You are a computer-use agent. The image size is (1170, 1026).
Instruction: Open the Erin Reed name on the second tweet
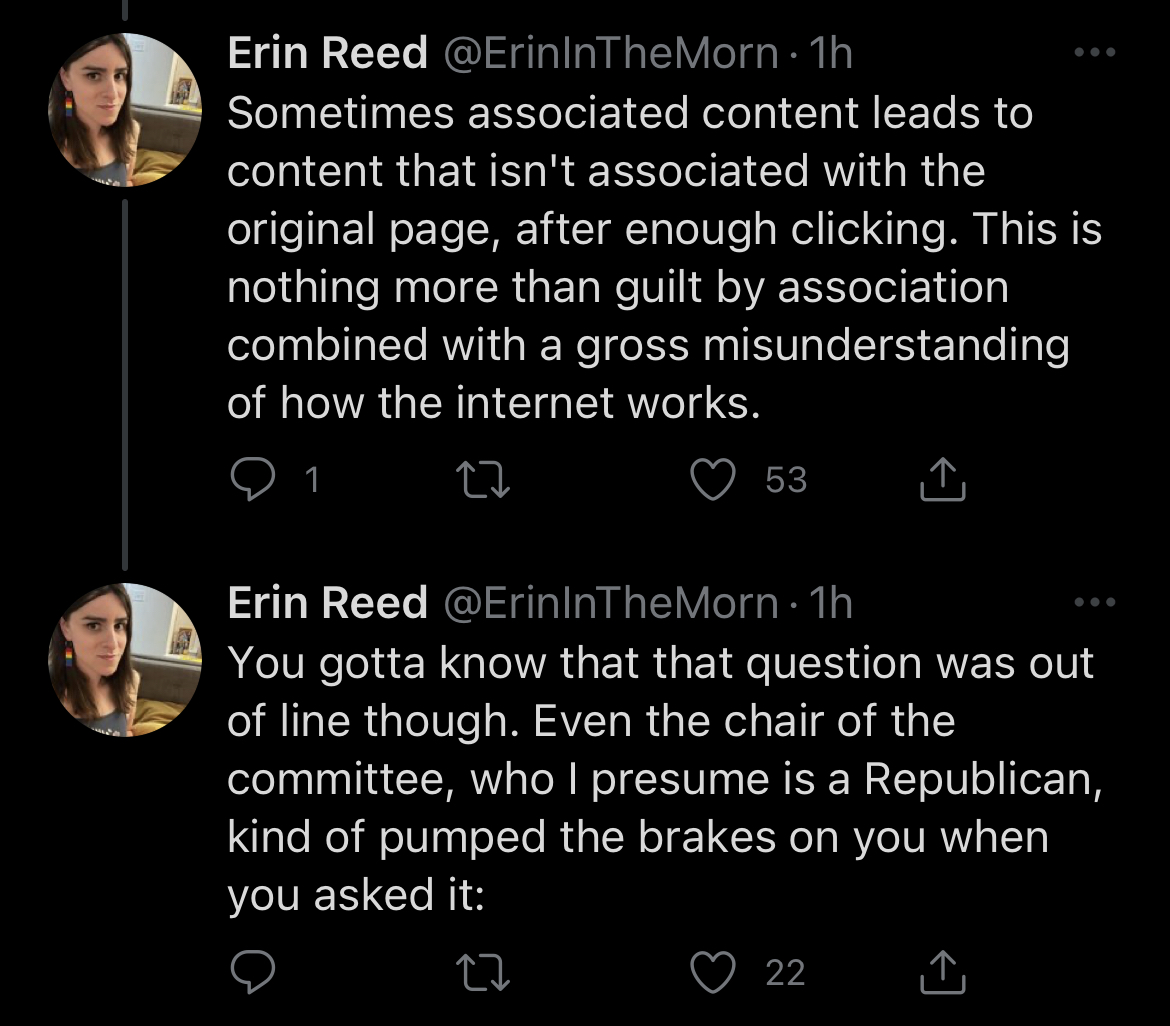(x=327, y=603)
